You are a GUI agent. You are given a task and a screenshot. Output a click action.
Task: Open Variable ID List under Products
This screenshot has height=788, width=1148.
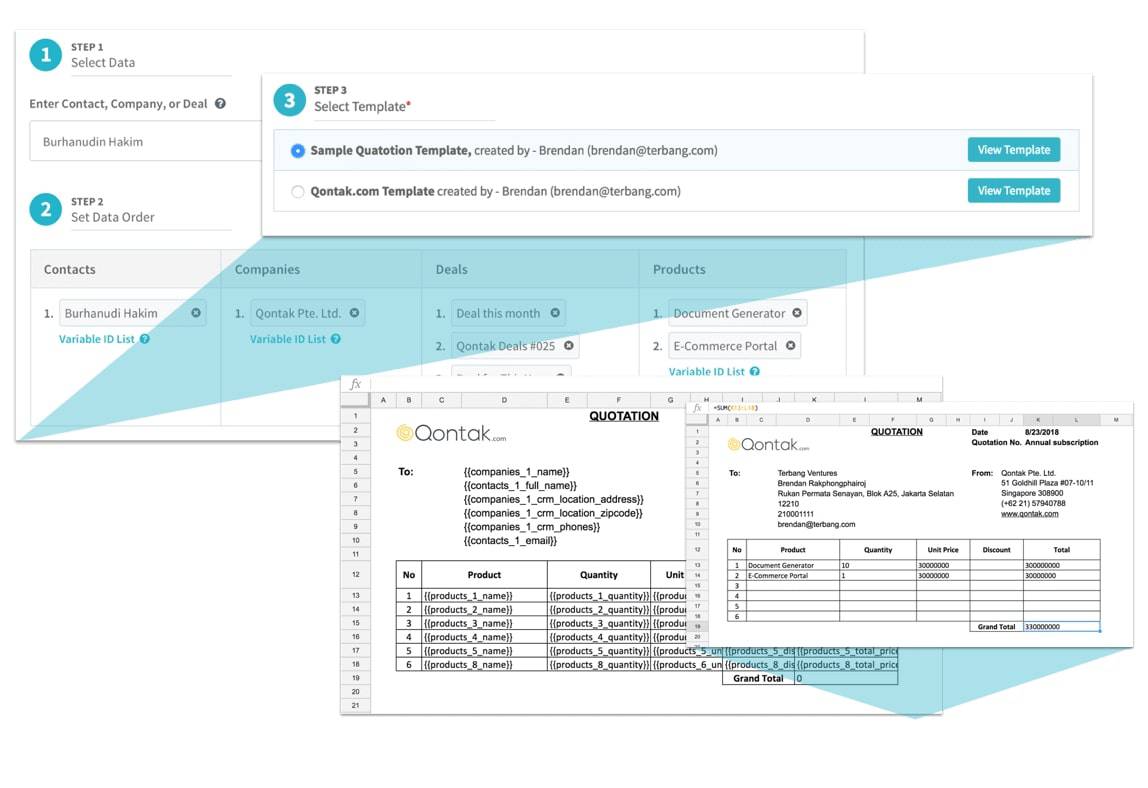[x=707, y=371]
